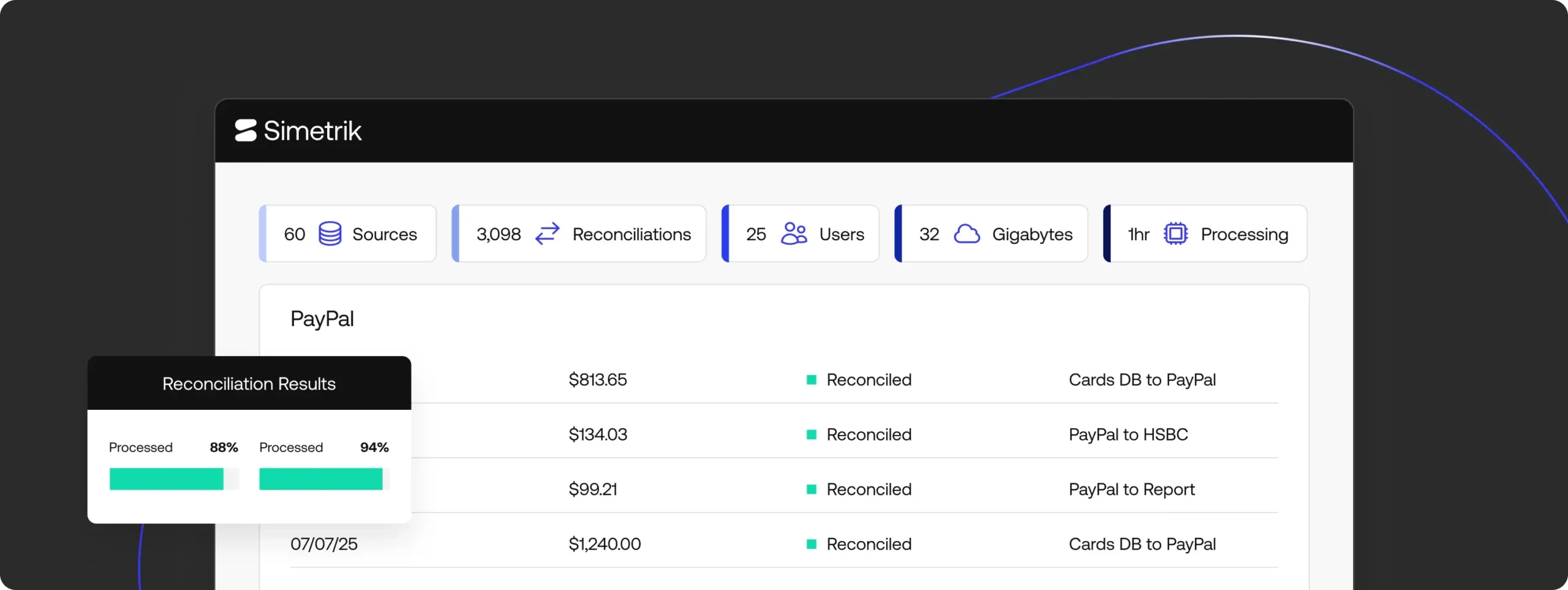Click the Sources database icon

point(330,233)
